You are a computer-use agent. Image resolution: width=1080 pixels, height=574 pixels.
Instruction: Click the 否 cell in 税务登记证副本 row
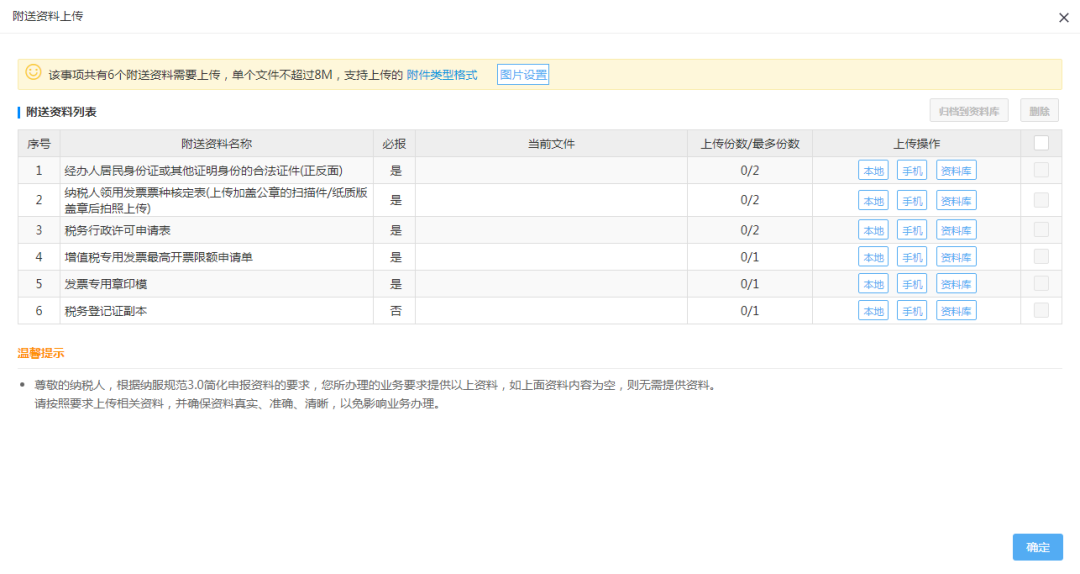(395, 311)
